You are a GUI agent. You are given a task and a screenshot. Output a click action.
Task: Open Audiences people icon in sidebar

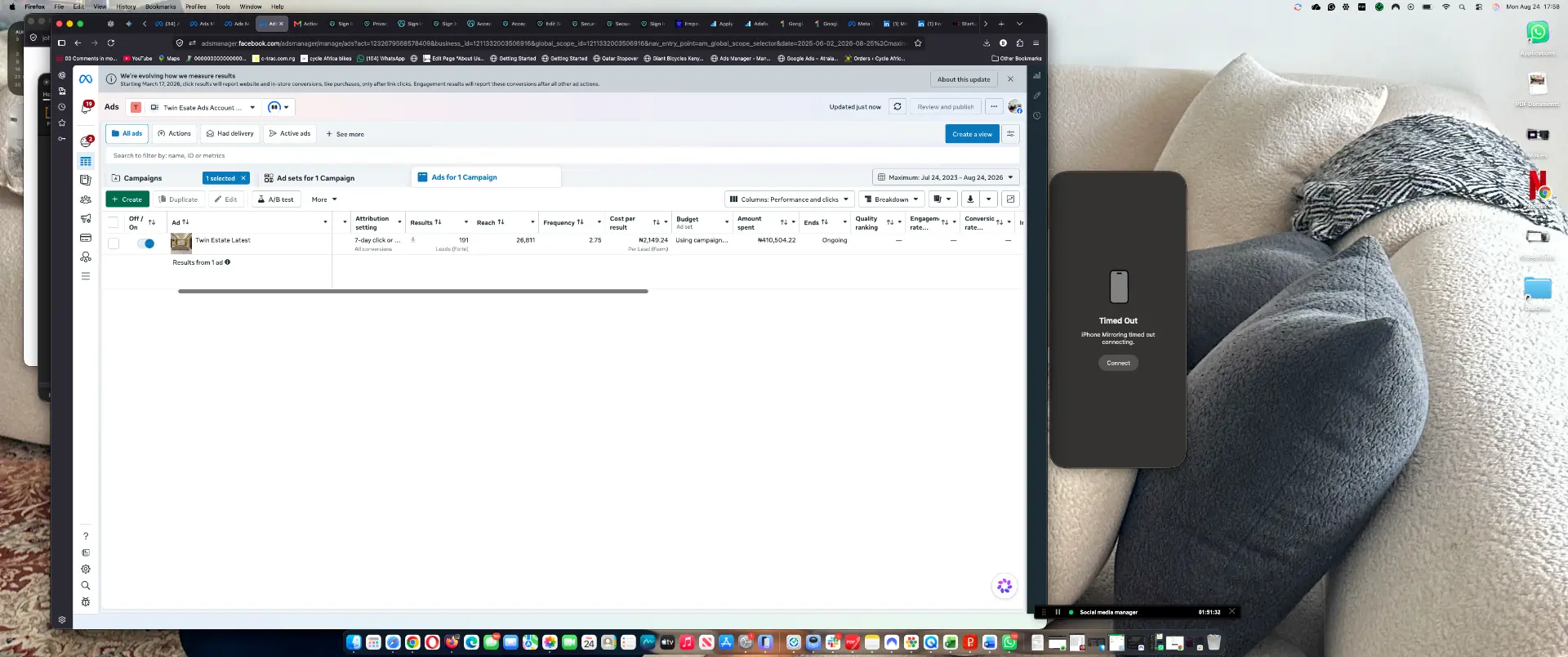pyautogui.click(x=86, y=199)
